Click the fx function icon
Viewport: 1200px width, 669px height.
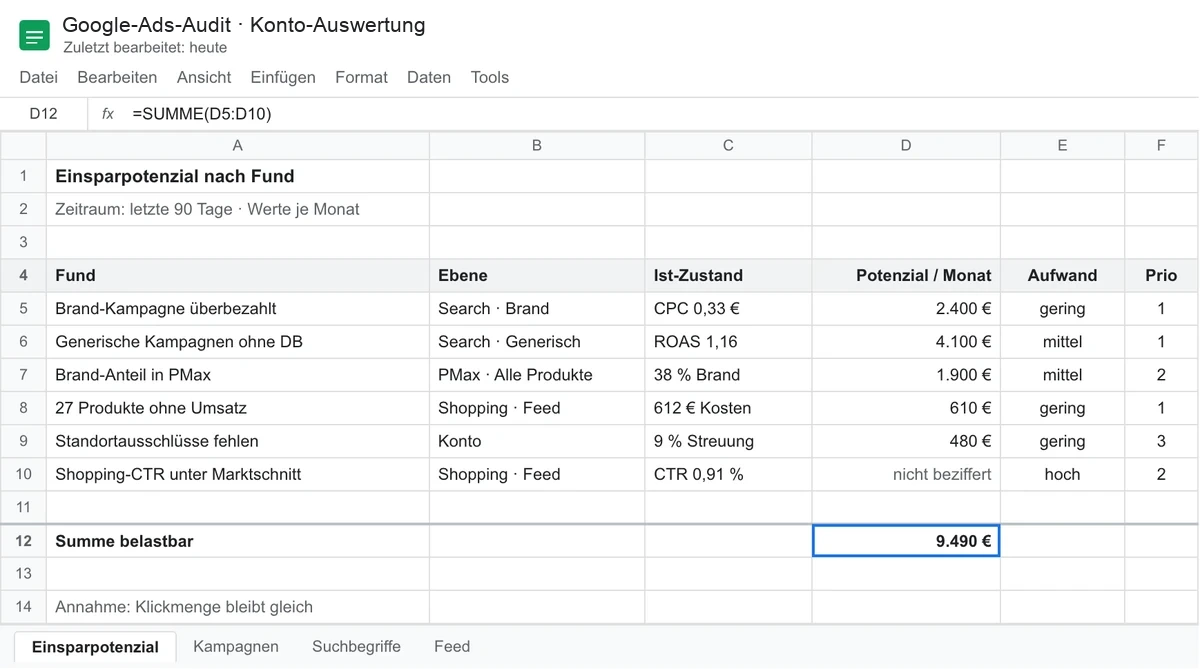coord(108,114)
